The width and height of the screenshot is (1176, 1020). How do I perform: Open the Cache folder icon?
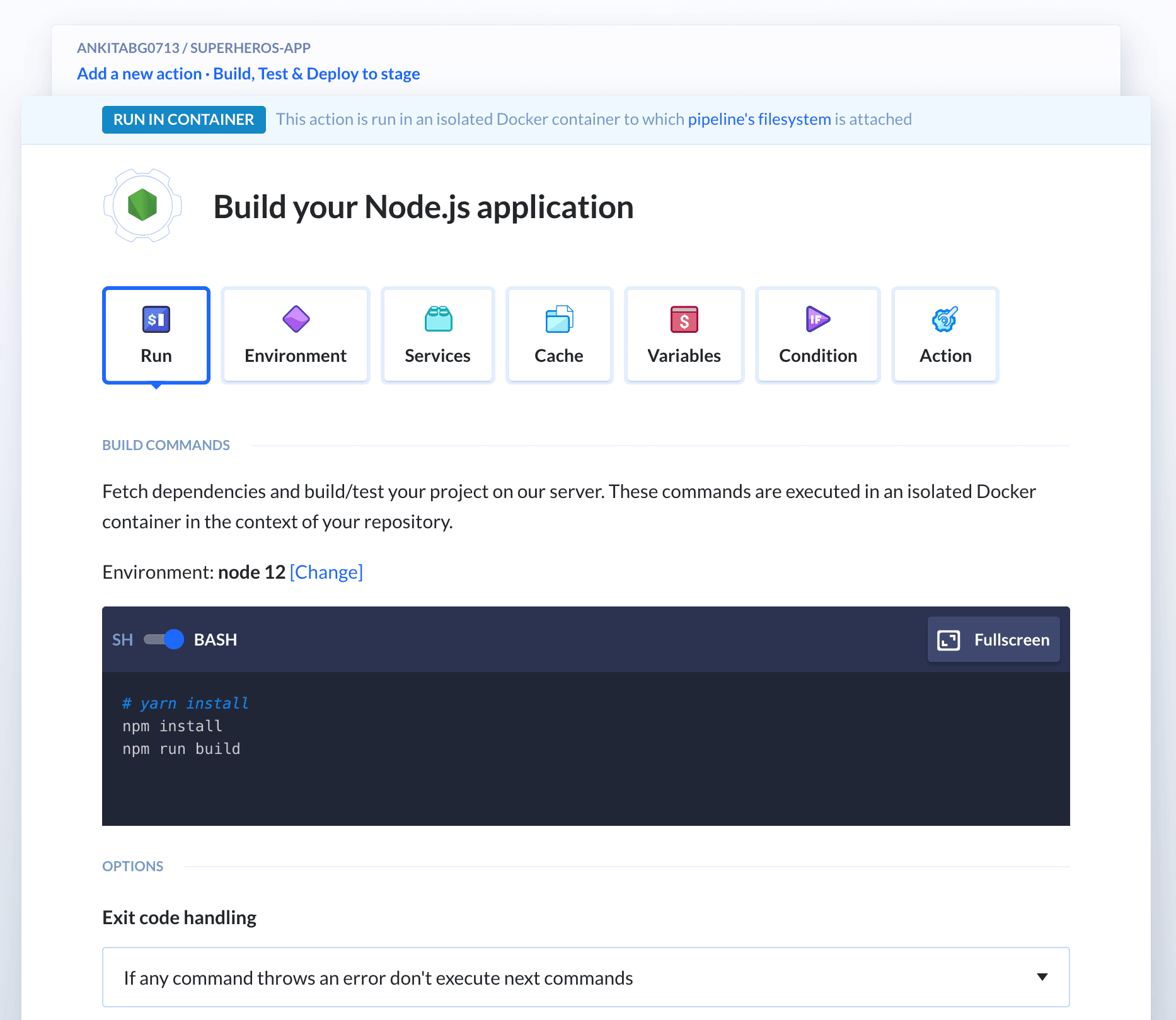(559, 320)
